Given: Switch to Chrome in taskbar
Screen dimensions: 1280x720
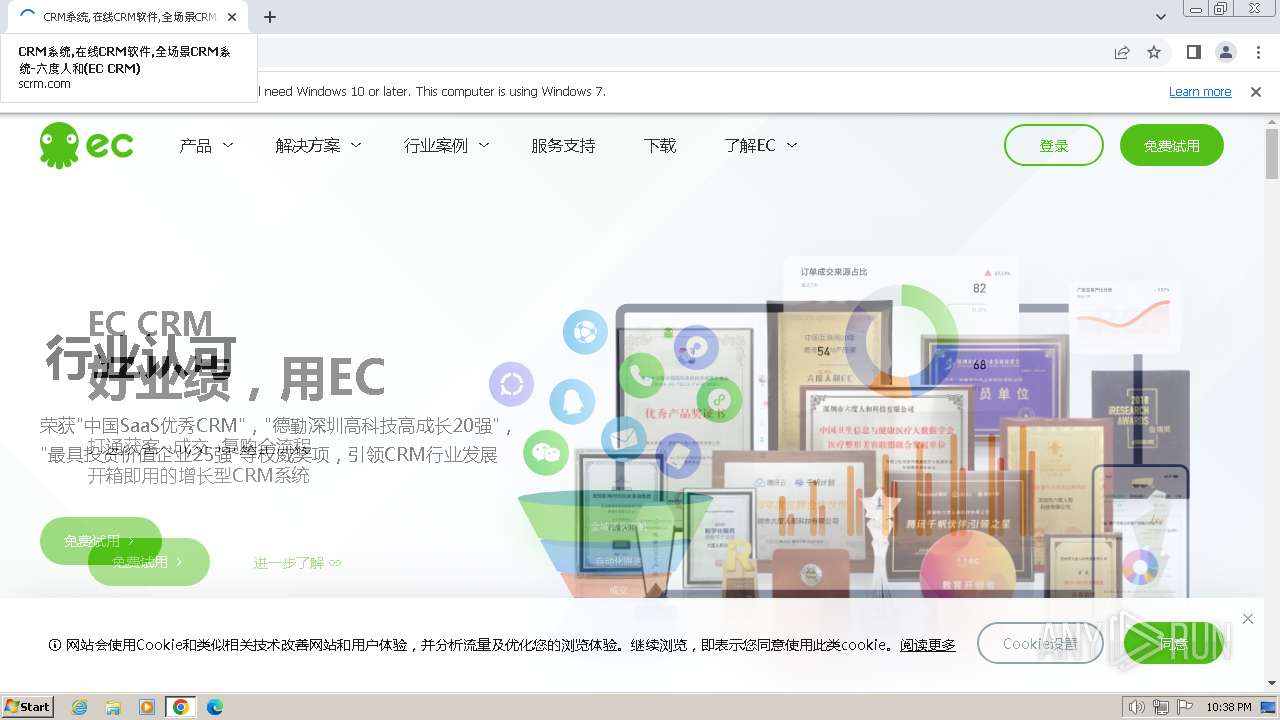Looking at the screenshot, I should coord(180,707).
